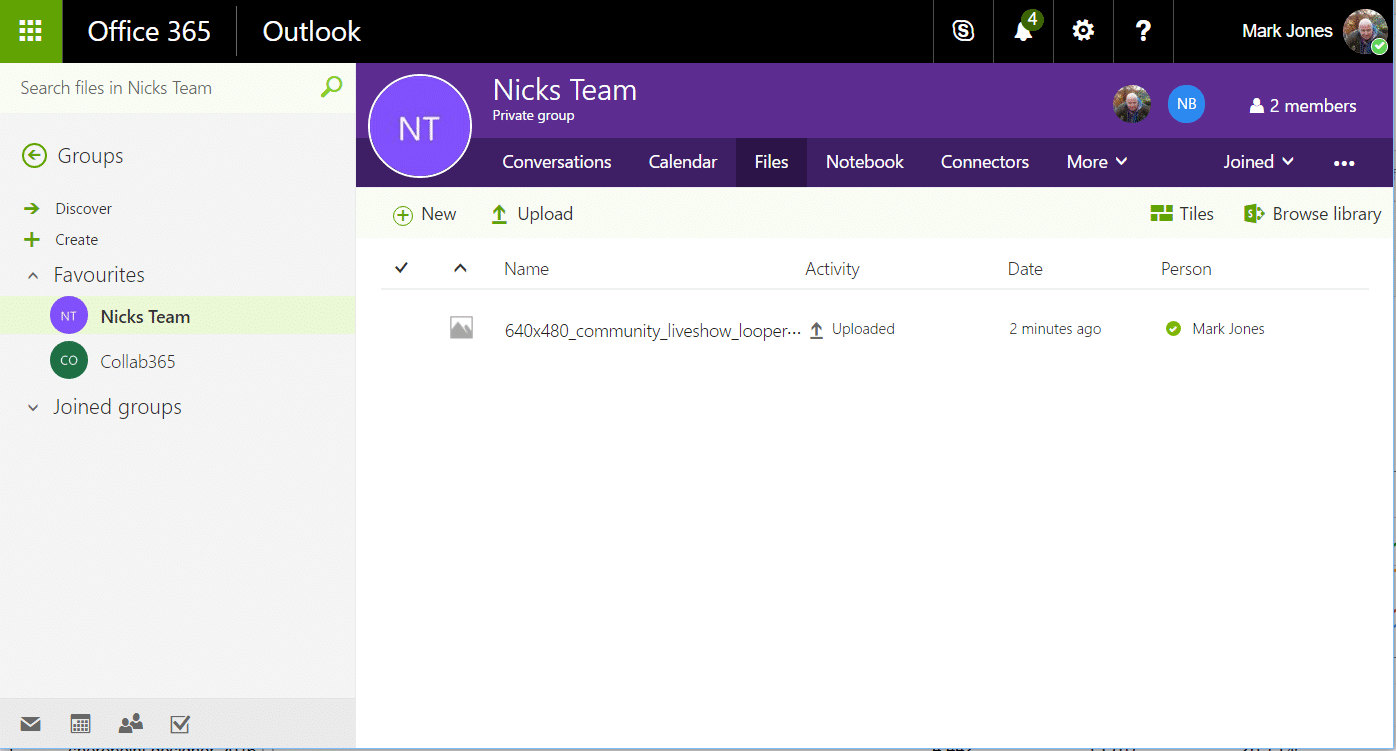Screen dimensions: 1396x751
Task: Select the Files tab
Action: [x=772, y=162]
